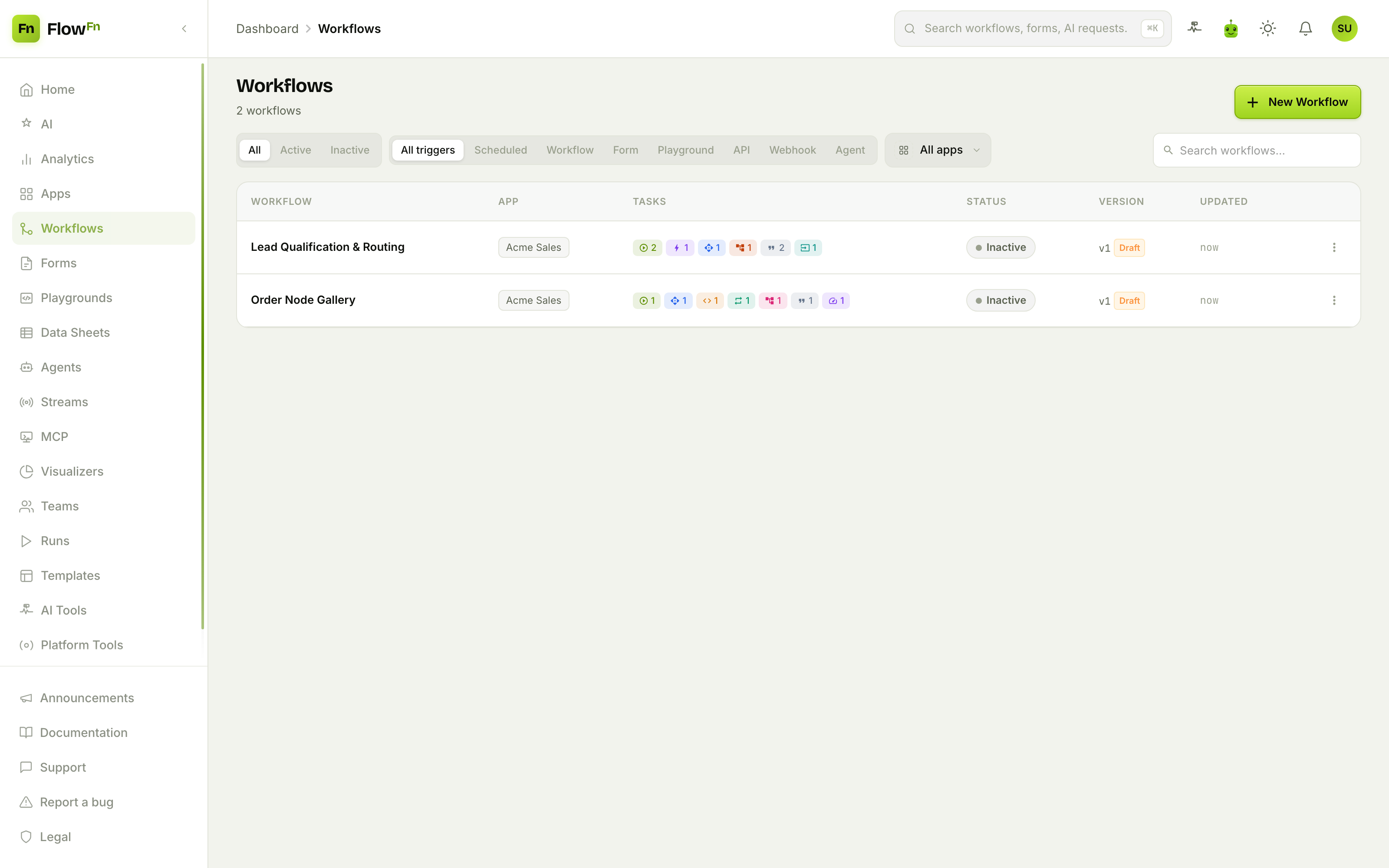The height and width of the screenshot is (868, 1389).
Task: Click the Search workflows input
Action: pyautogui.click(x=1257, y=151)
